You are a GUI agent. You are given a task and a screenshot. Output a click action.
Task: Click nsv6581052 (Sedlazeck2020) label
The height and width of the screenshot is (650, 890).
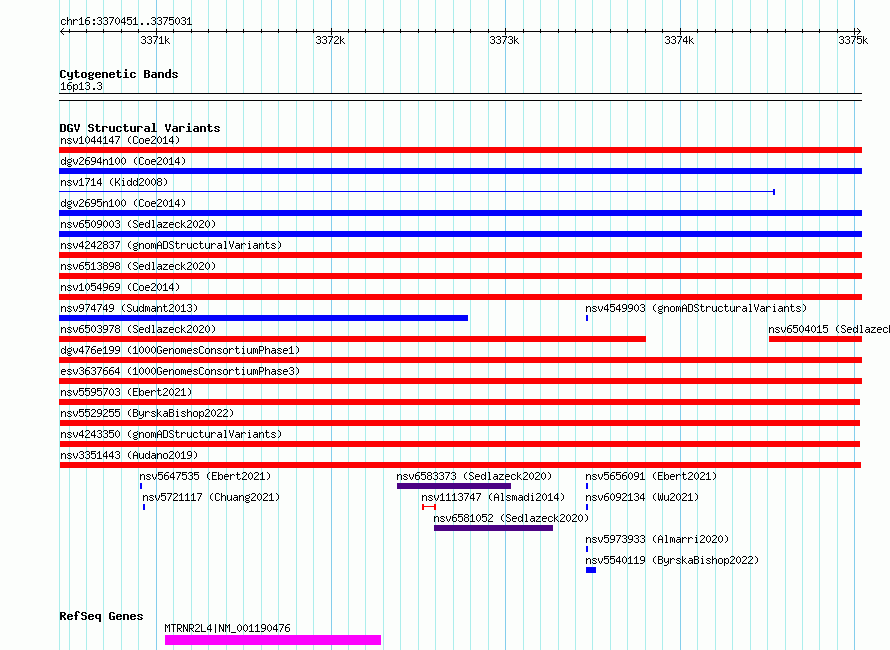pyautogui.click(x=511, y=518)
